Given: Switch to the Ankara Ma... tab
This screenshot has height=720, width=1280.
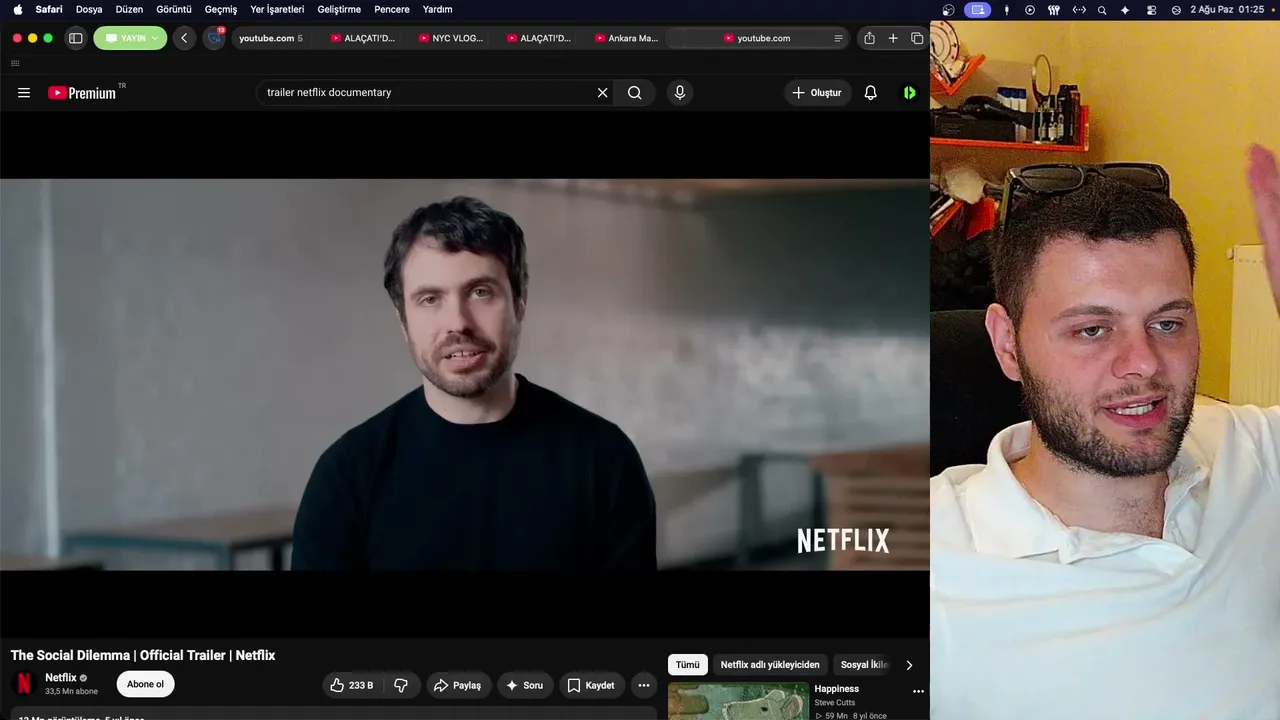Looking at the screenshot, I should pos(627,38).
